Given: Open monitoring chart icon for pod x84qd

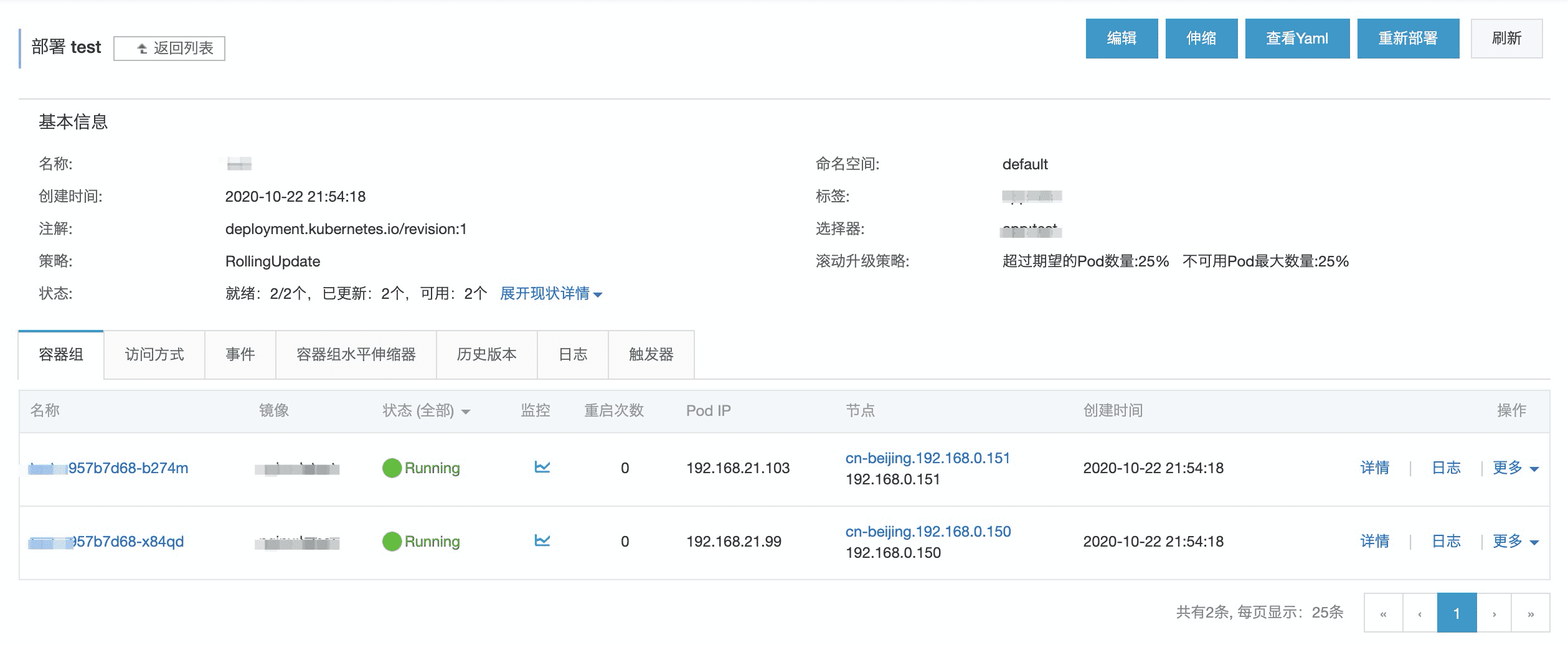Looking at the screenshot, I should pos(542,541).
